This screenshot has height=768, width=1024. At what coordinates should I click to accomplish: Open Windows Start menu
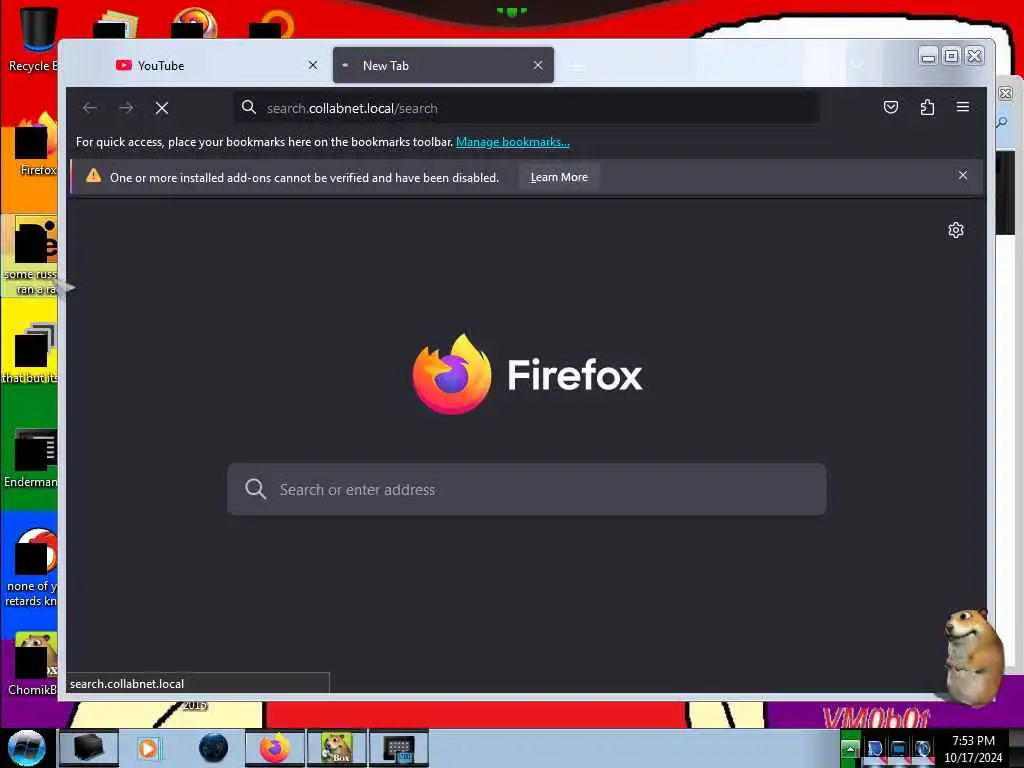tap(27, 748)
